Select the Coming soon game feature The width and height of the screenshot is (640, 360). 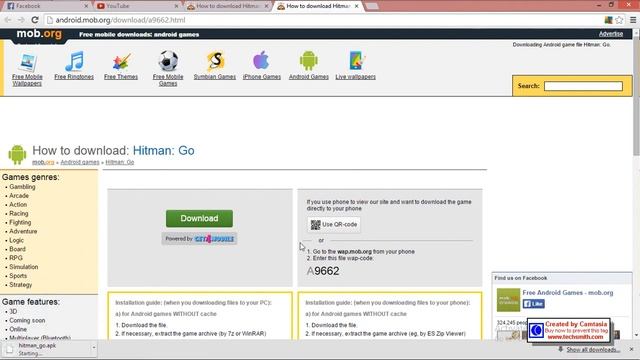[27, 320]
